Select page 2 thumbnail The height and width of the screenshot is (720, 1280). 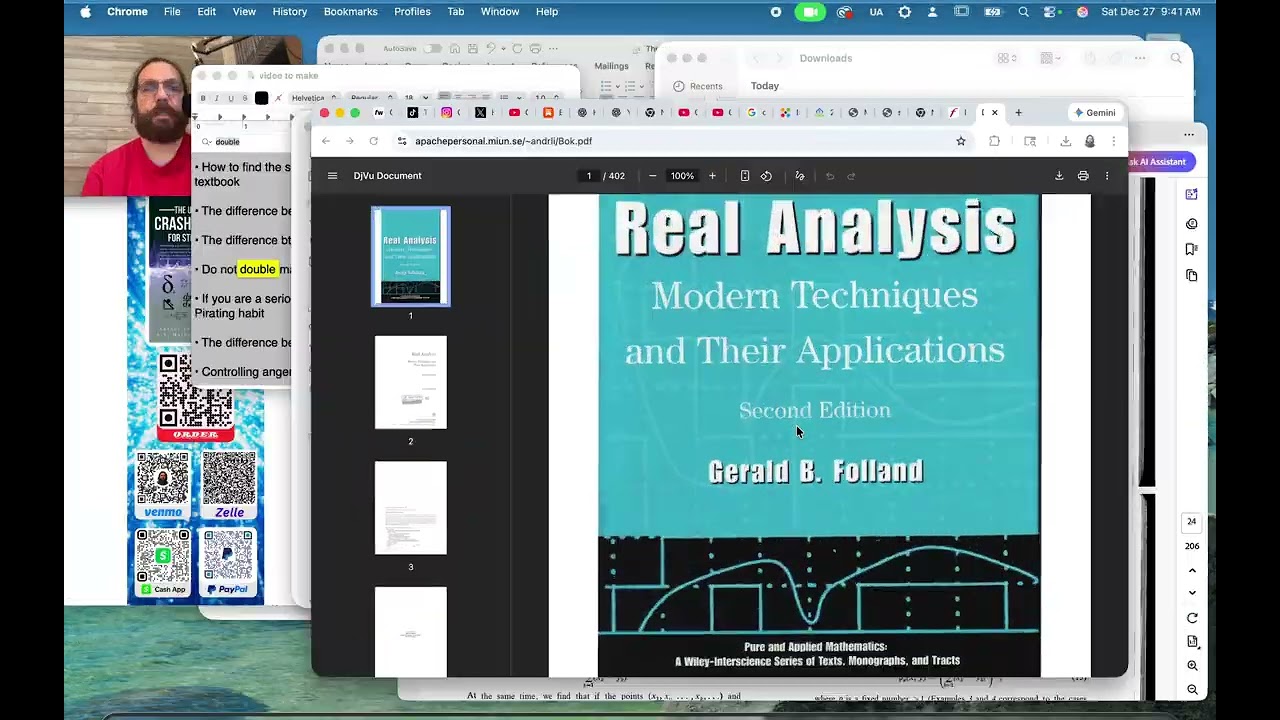(x=411, y=382)
